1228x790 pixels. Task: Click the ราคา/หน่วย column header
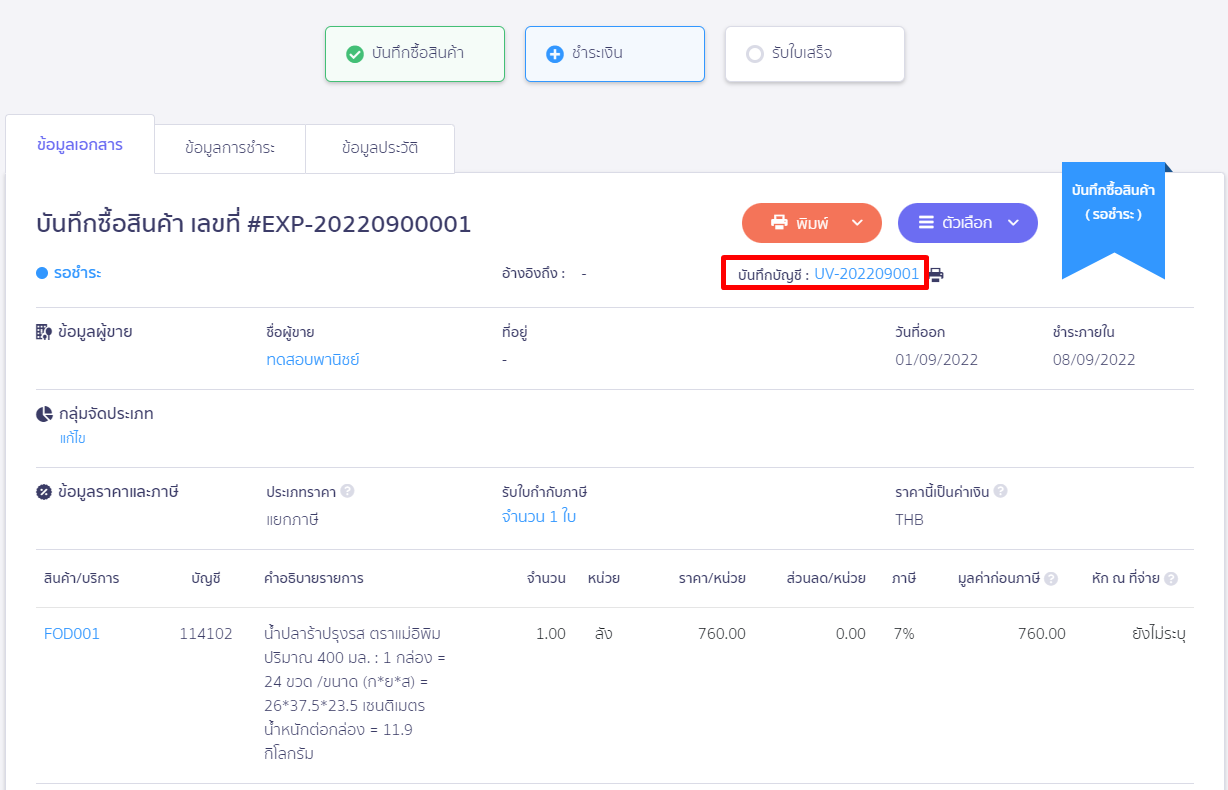pyautogui.click(x=712, y=578)
